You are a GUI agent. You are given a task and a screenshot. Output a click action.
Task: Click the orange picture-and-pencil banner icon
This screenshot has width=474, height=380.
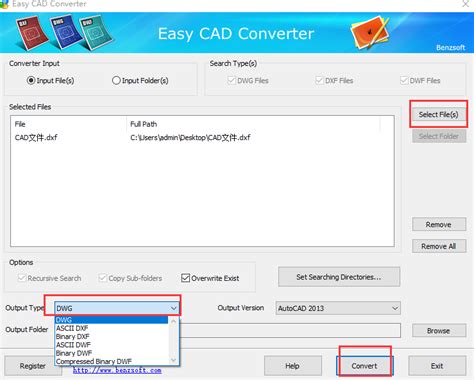[370, 33]
